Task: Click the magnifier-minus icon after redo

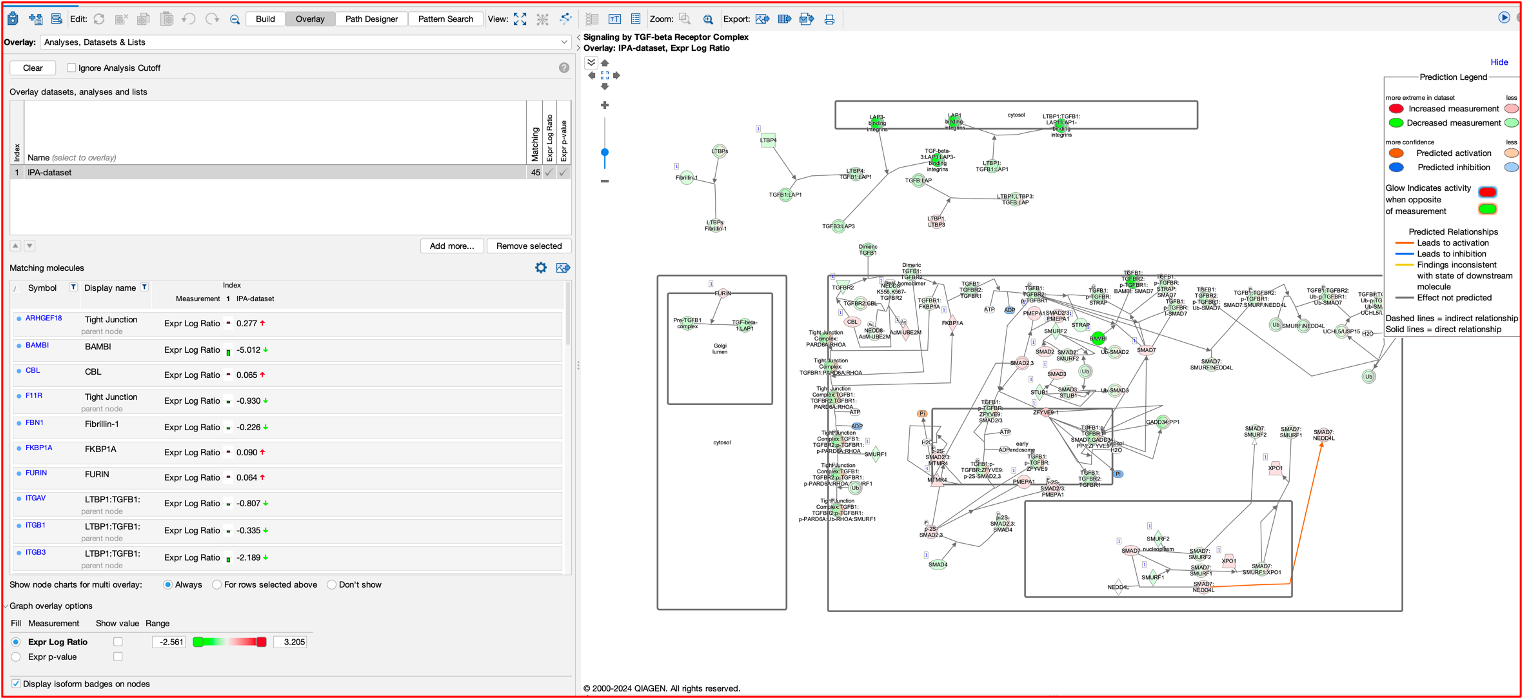Action: [x=234, y=19]
